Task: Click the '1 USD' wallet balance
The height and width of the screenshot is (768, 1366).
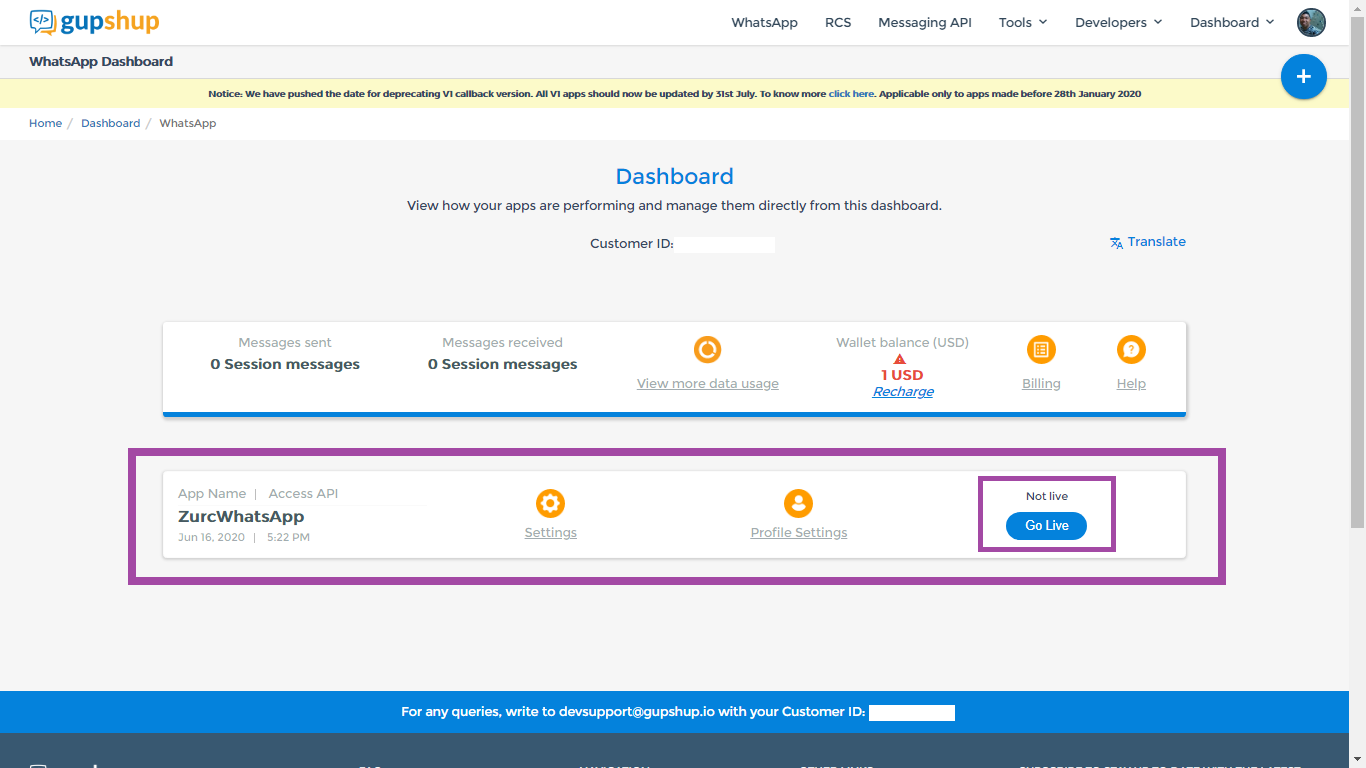Action: pos(902,375)
